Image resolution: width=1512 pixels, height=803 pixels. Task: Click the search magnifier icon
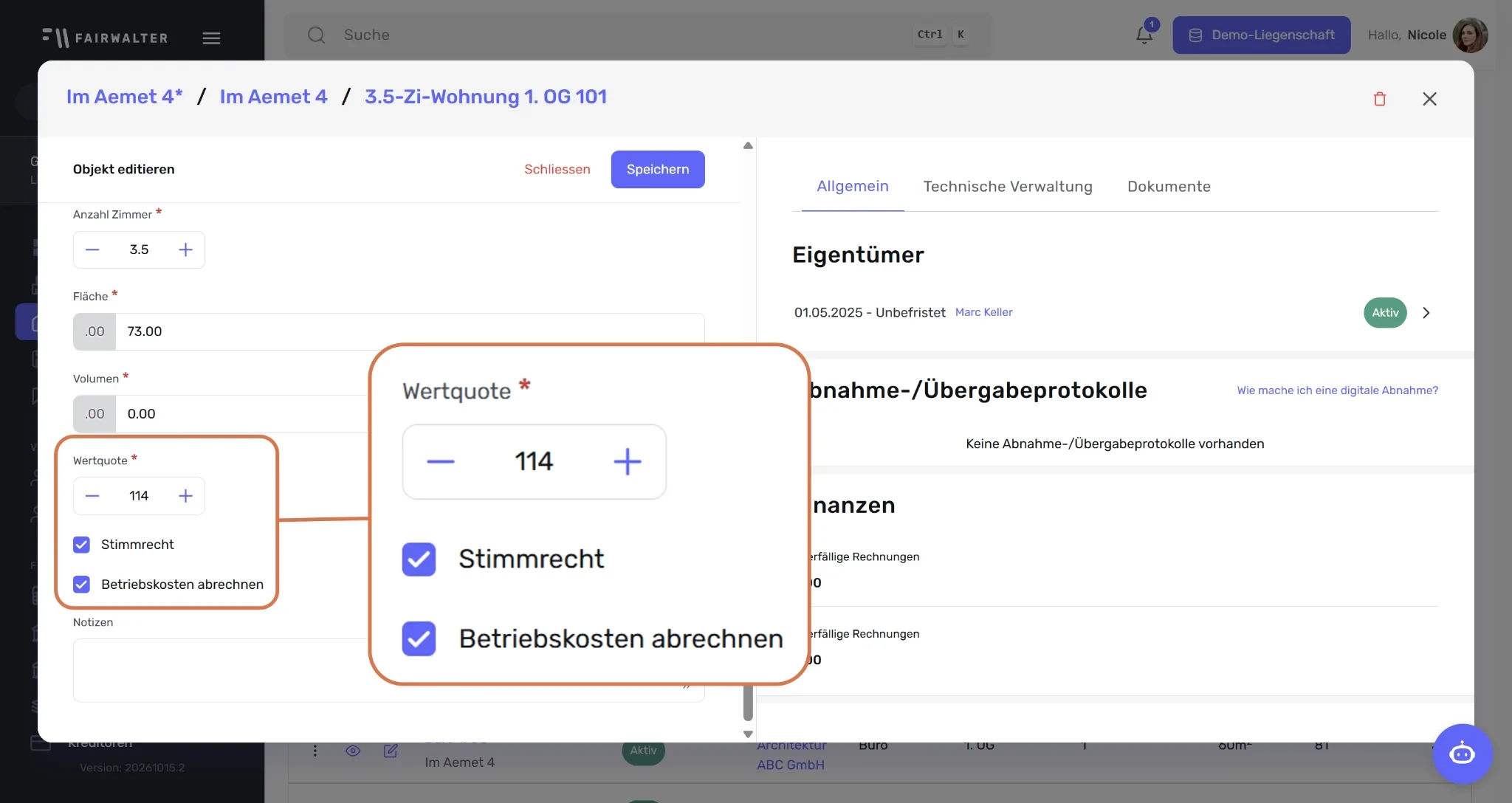317,35
